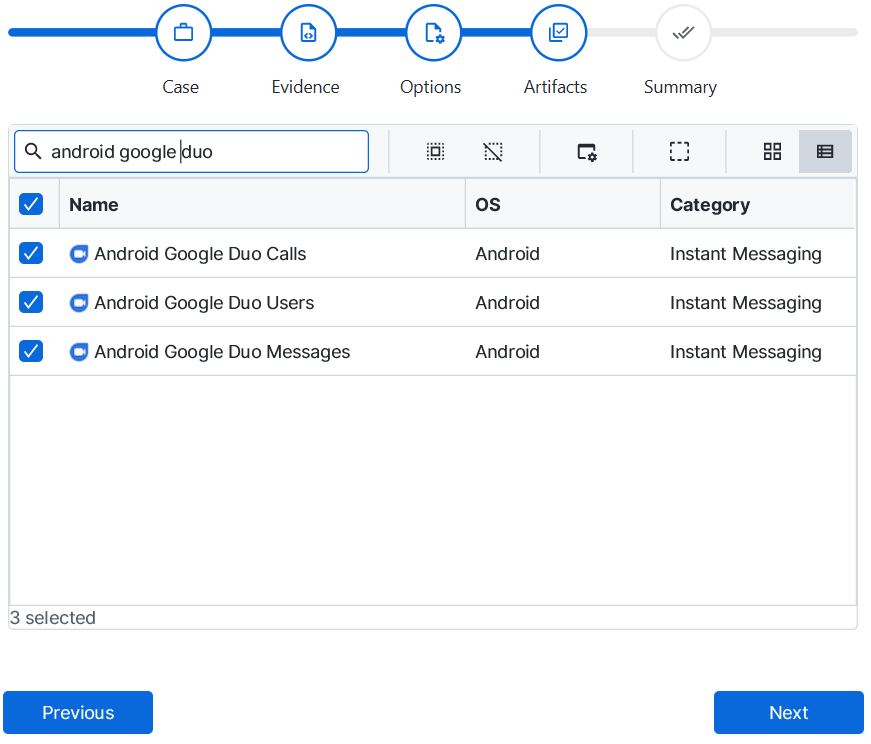871x744 pixels.
Task: Click the Android OS cell for Duo Messages
Action: coord(508,352)
